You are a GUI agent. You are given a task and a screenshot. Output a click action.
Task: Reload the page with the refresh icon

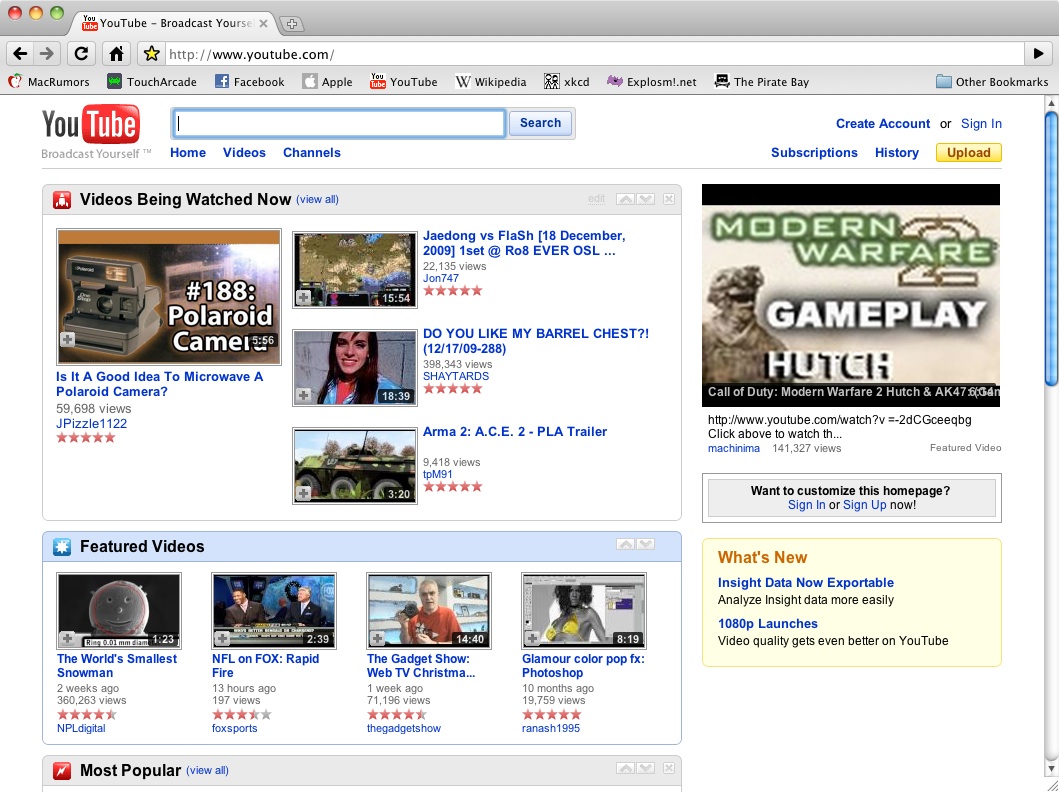click(81, 53)
